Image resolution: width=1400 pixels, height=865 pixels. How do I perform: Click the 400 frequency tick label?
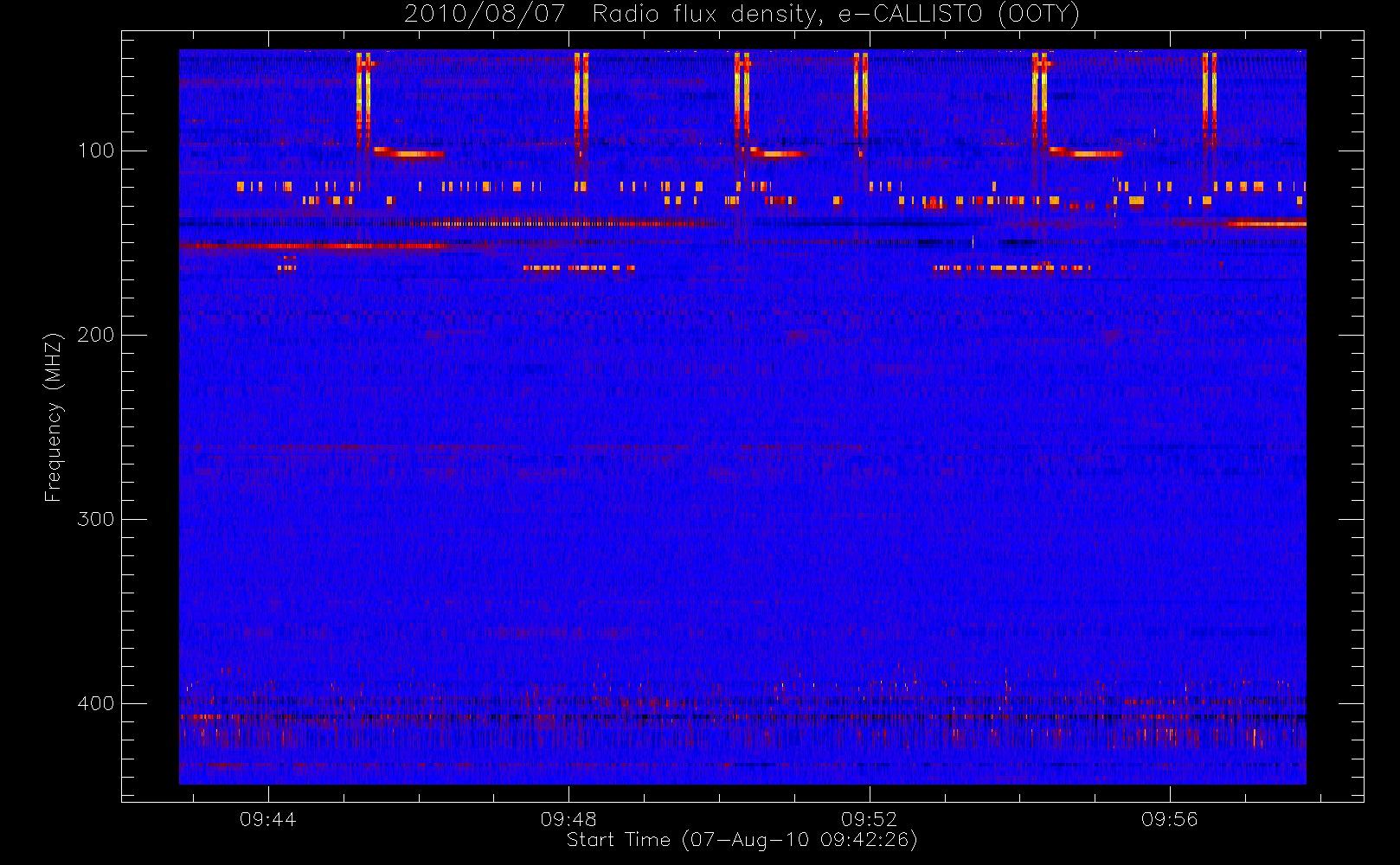tap(96, 703)
